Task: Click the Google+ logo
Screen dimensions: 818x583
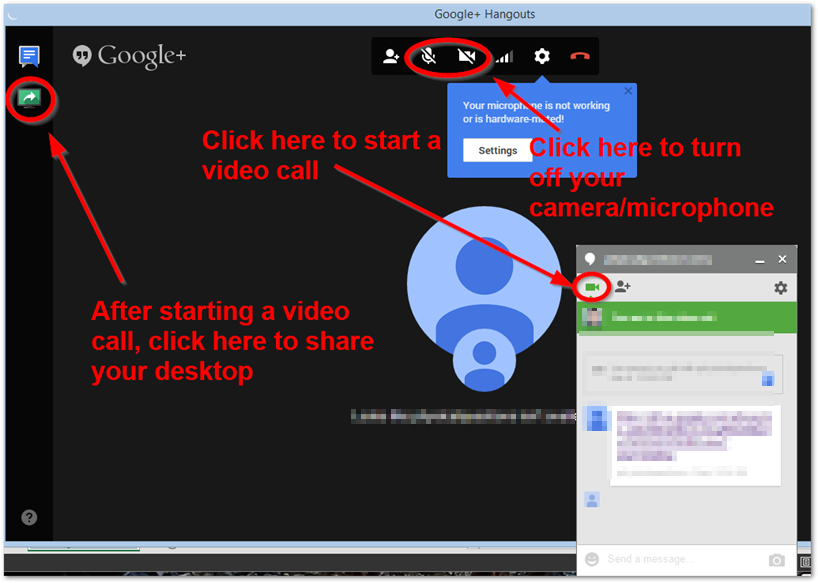Action: (128, 56)
